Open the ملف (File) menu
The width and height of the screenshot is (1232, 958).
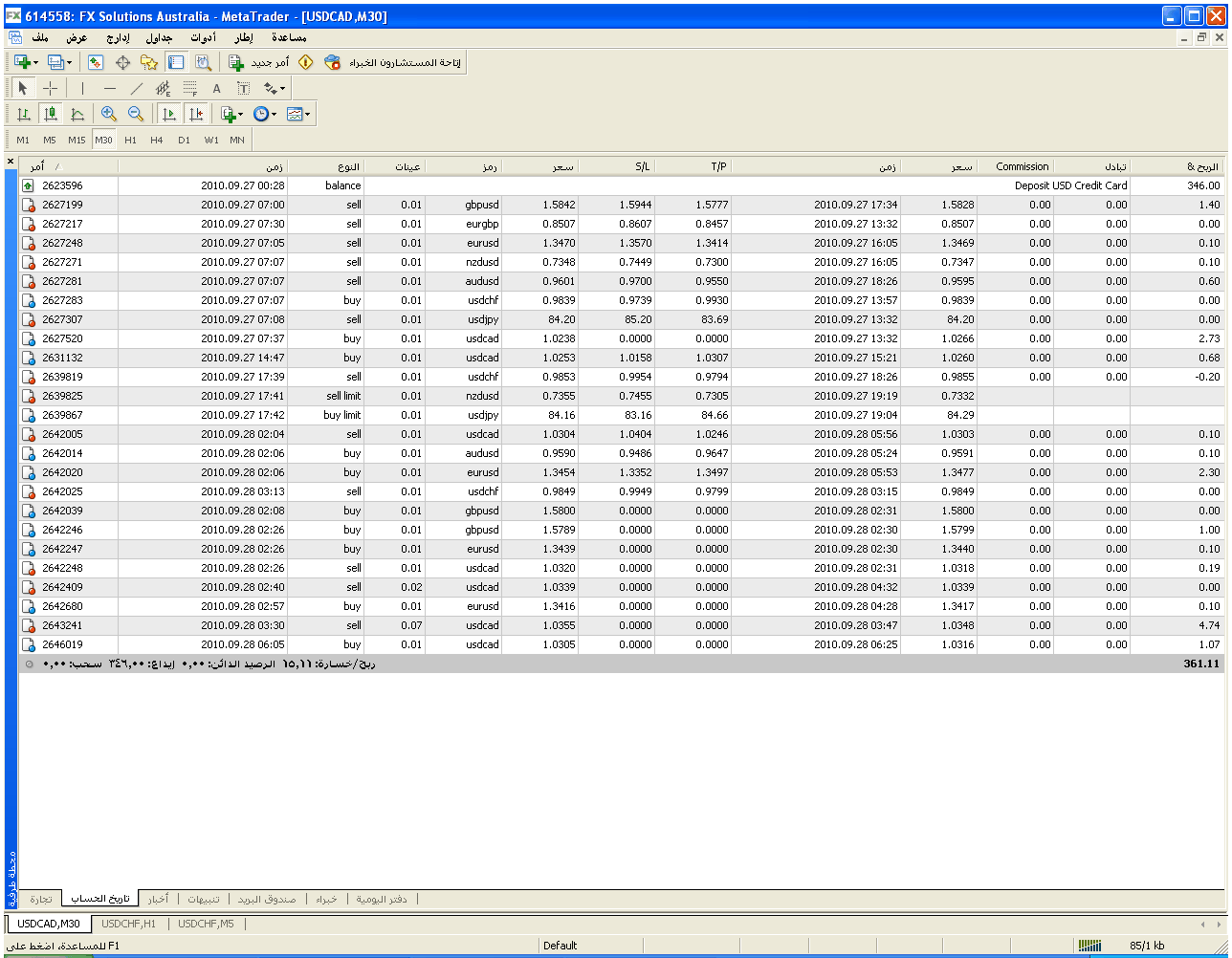click(40, 37)
